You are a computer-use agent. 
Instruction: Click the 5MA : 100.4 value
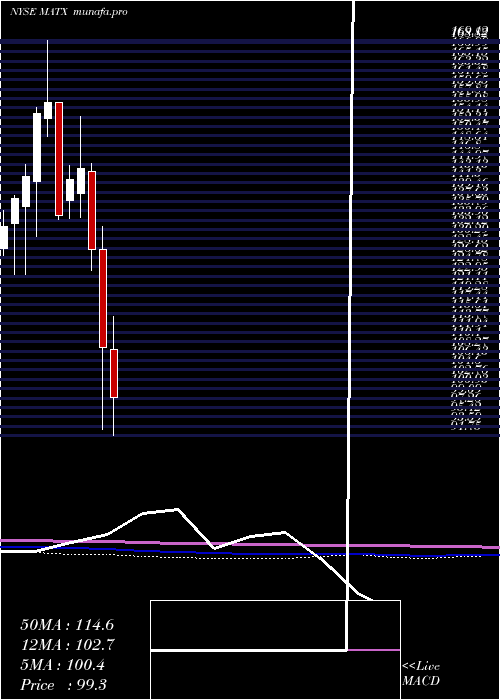pos(62,665)
